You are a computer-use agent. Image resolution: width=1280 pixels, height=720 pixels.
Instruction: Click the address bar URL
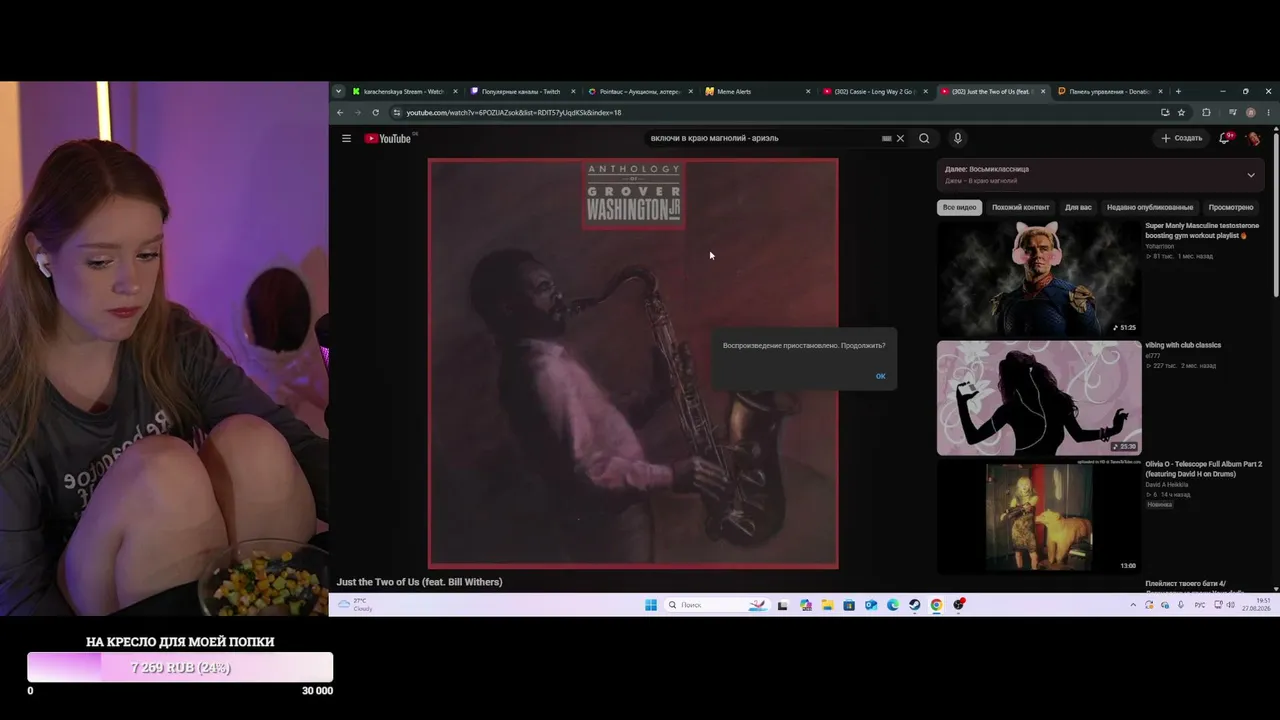(x=513, y=112)
